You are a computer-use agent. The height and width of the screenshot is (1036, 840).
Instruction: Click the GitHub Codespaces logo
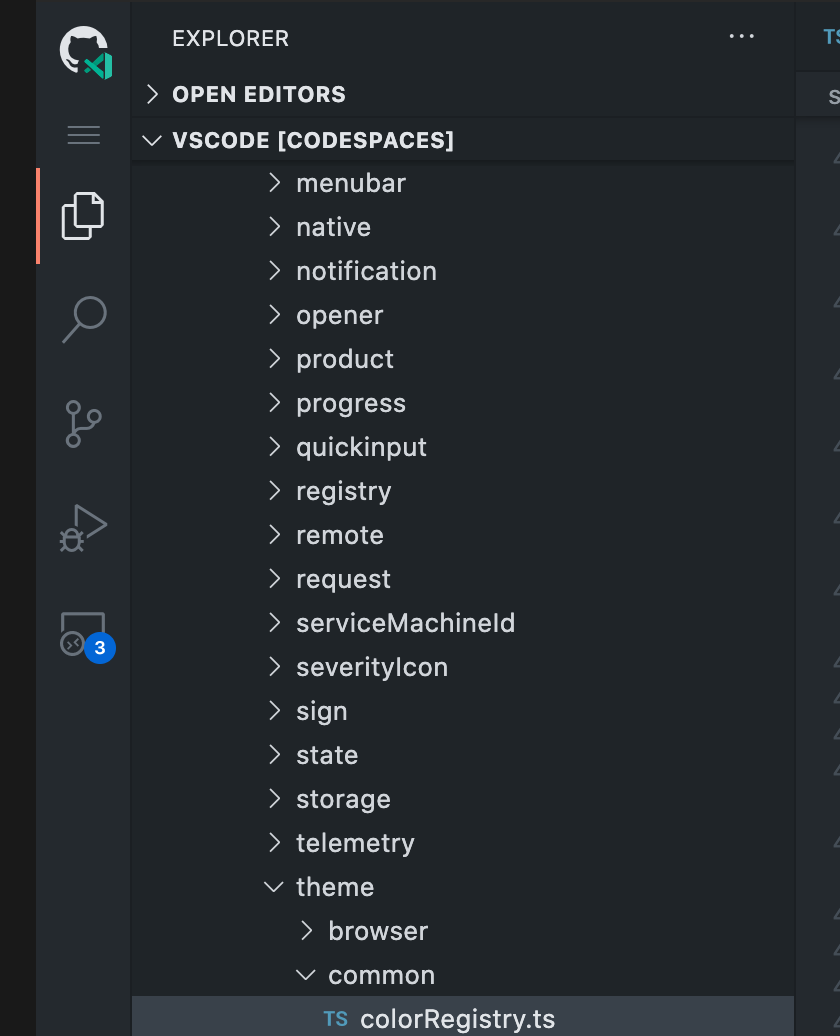84,50
